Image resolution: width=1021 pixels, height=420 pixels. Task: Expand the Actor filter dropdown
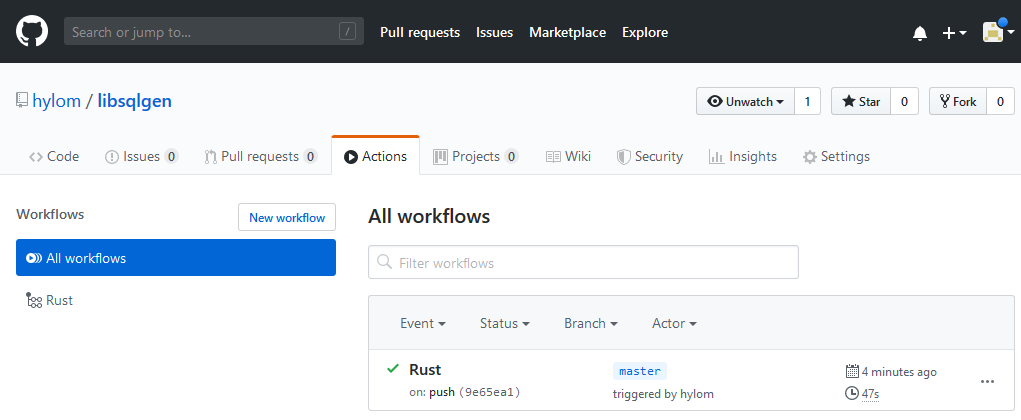point(675,323)
